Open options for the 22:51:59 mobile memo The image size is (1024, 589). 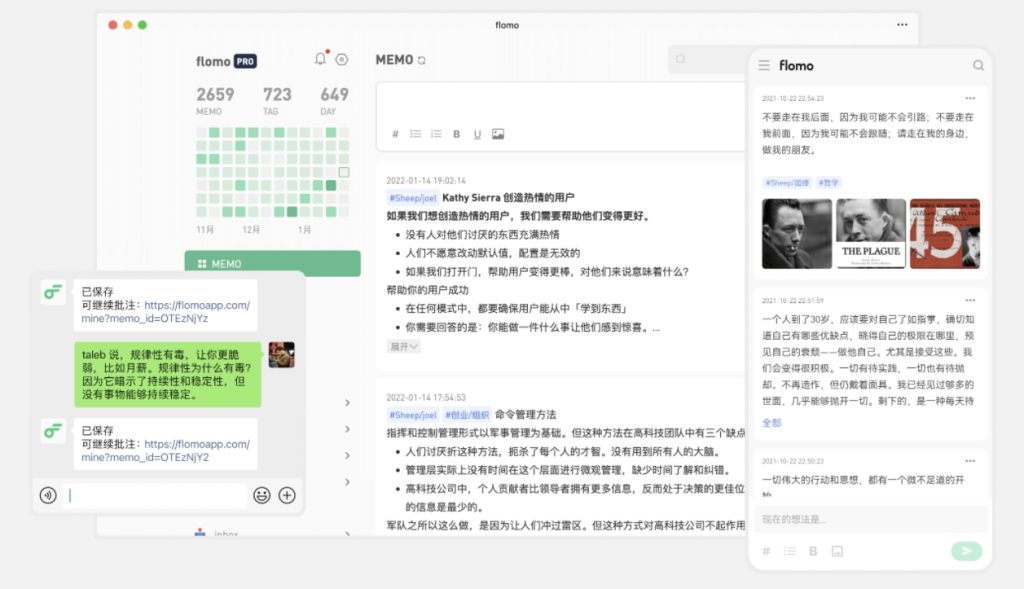click(x=970, y=300)
